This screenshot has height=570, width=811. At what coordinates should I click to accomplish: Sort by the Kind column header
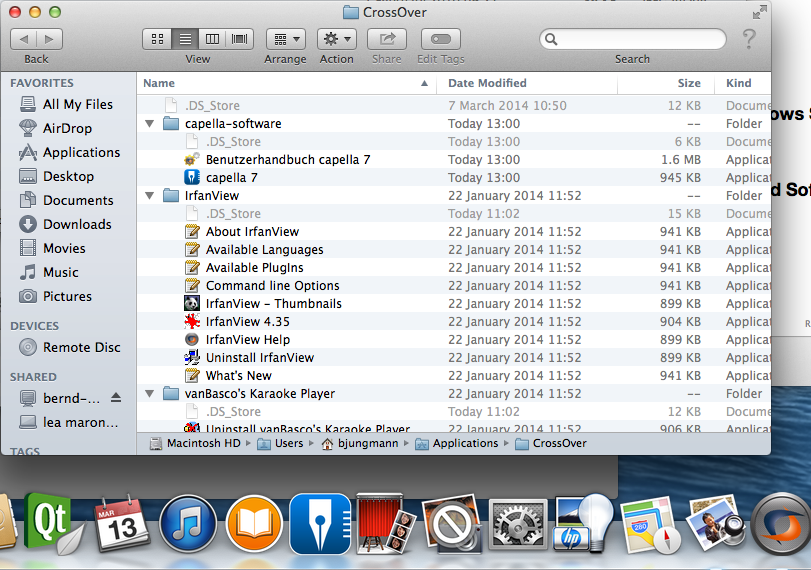click(743, 83)
